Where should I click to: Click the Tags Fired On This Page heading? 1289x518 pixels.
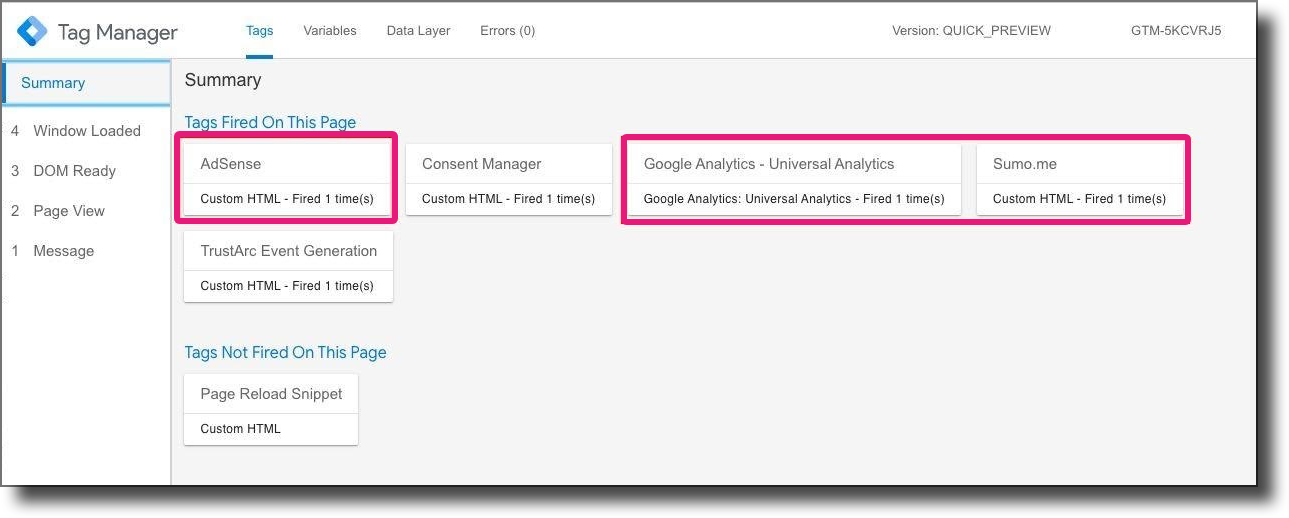[270, 122]
